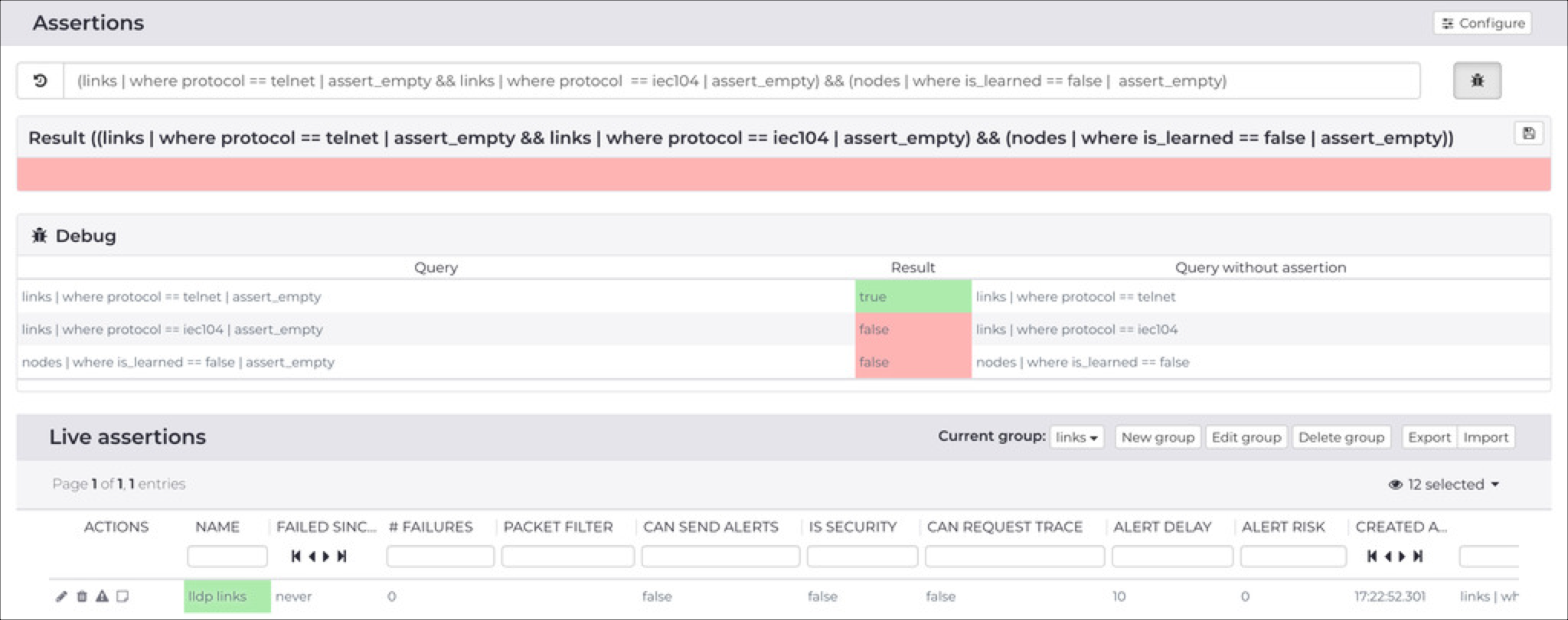The image size is (1568, 620).
Task: Focus the CAN REQUEST TRACE filter box
Action: (1014, 556)
